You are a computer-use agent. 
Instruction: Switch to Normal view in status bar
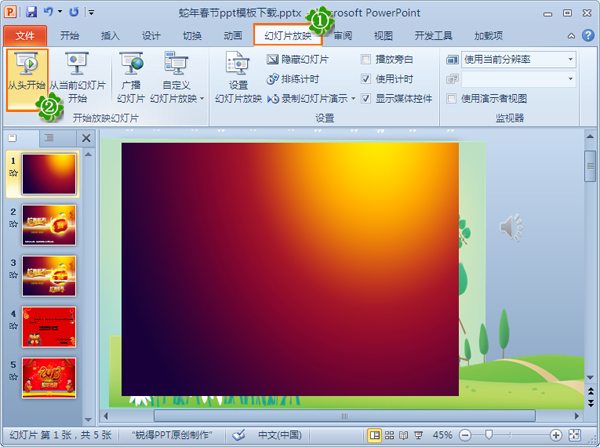tap(375, 435)
